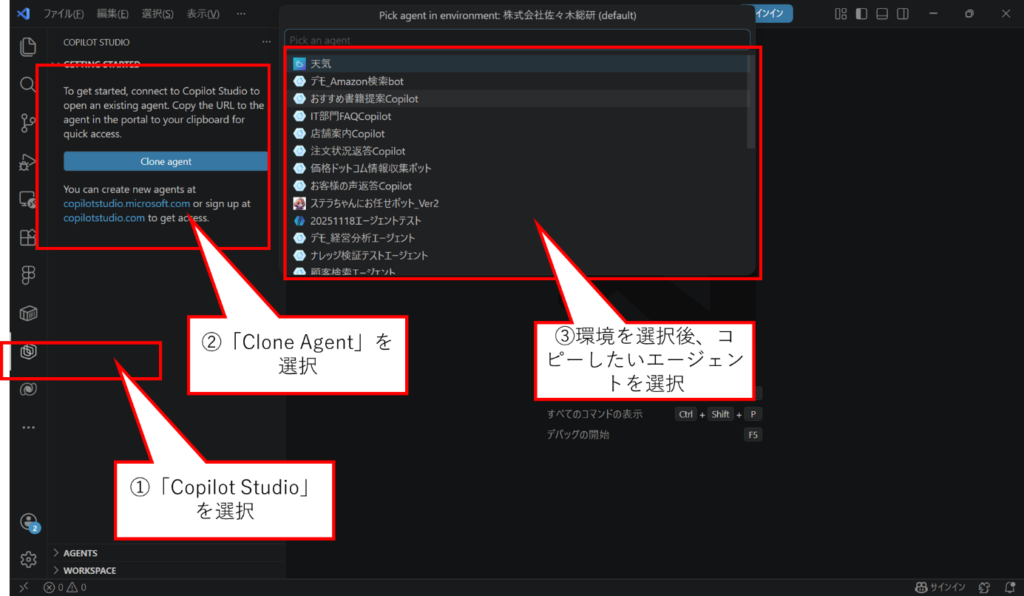Toggle the secondary side bar layout button
Screen dimensions: 1024x596
[904, 14]
